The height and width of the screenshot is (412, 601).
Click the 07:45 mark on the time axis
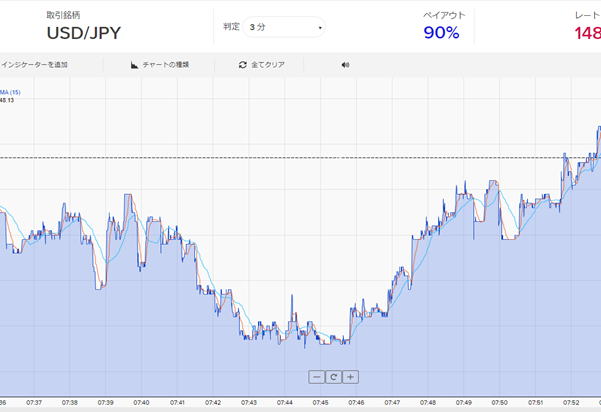[x=320, y=402]
